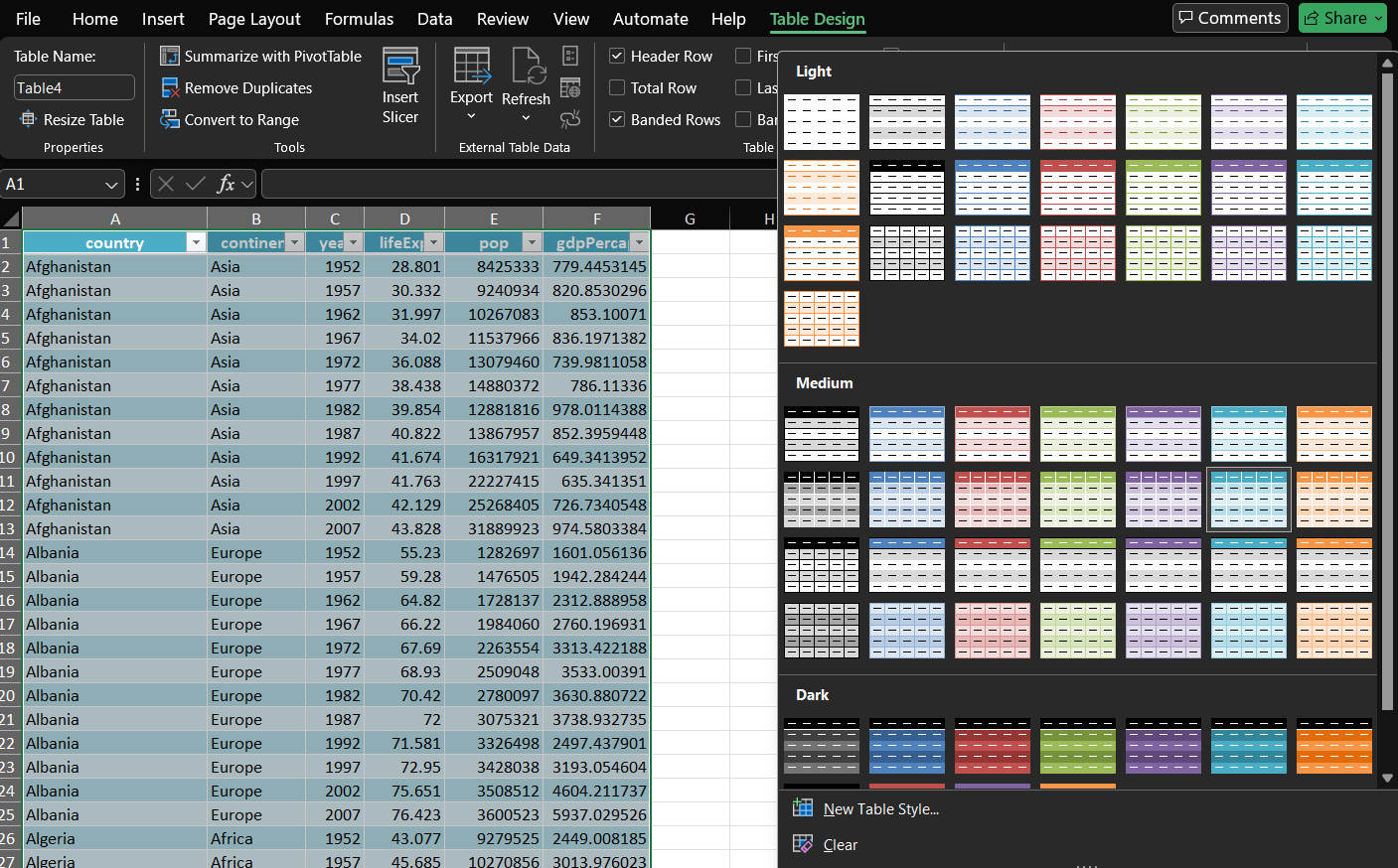Image resolution: width=1398 pixels, height=868 pixels.
Task: Edit the Table Name field
Action: pyautogui.click(x=74, y=88)
